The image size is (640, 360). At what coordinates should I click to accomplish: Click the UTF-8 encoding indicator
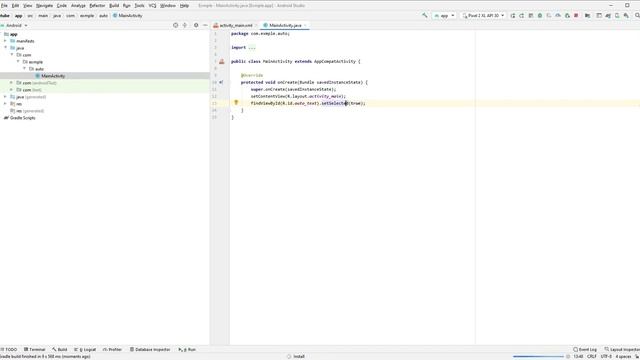pyautogui.click(x=606, y=357)
